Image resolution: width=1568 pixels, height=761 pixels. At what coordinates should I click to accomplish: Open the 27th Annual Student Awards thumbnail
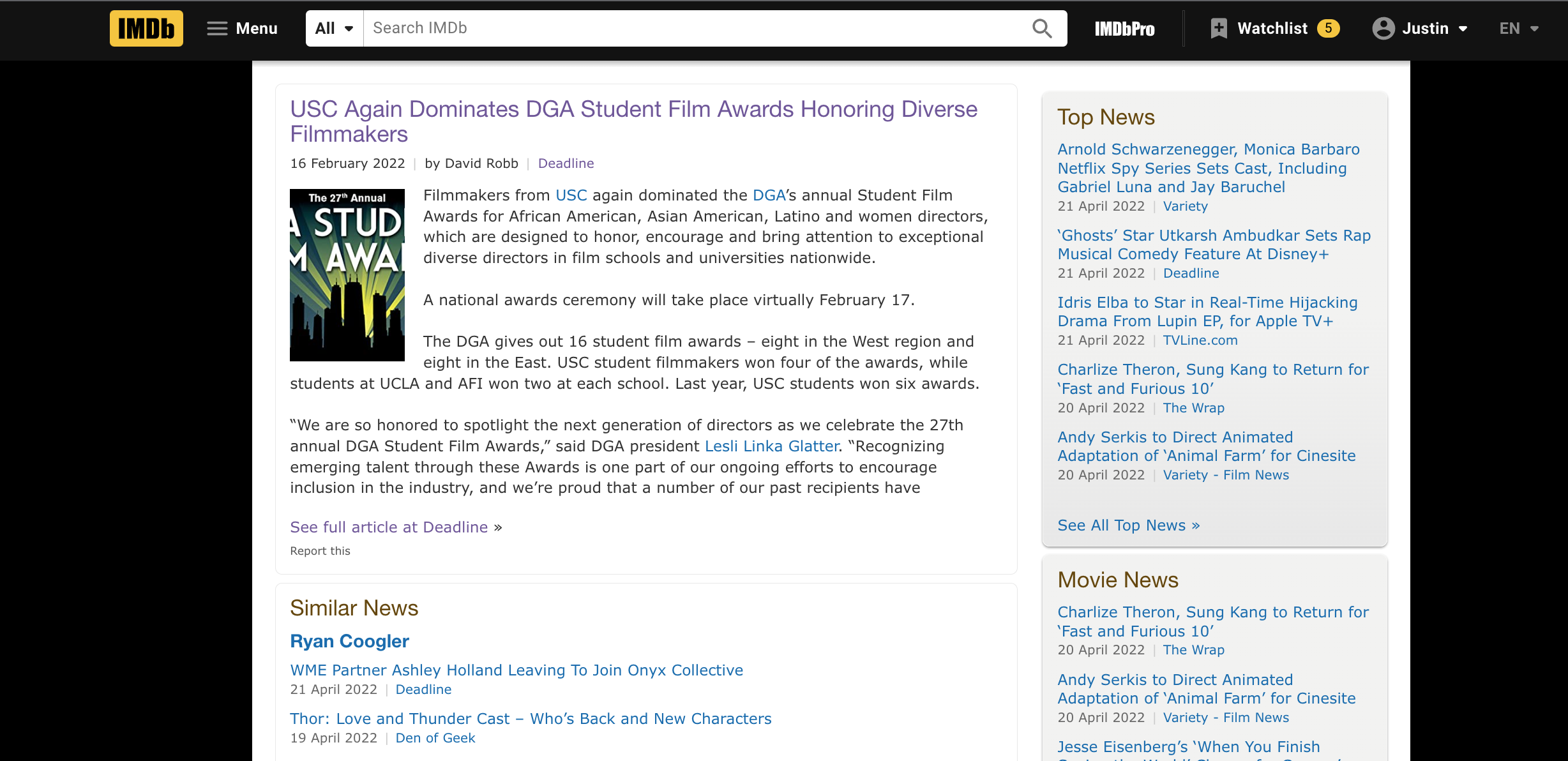click(347, 275)
